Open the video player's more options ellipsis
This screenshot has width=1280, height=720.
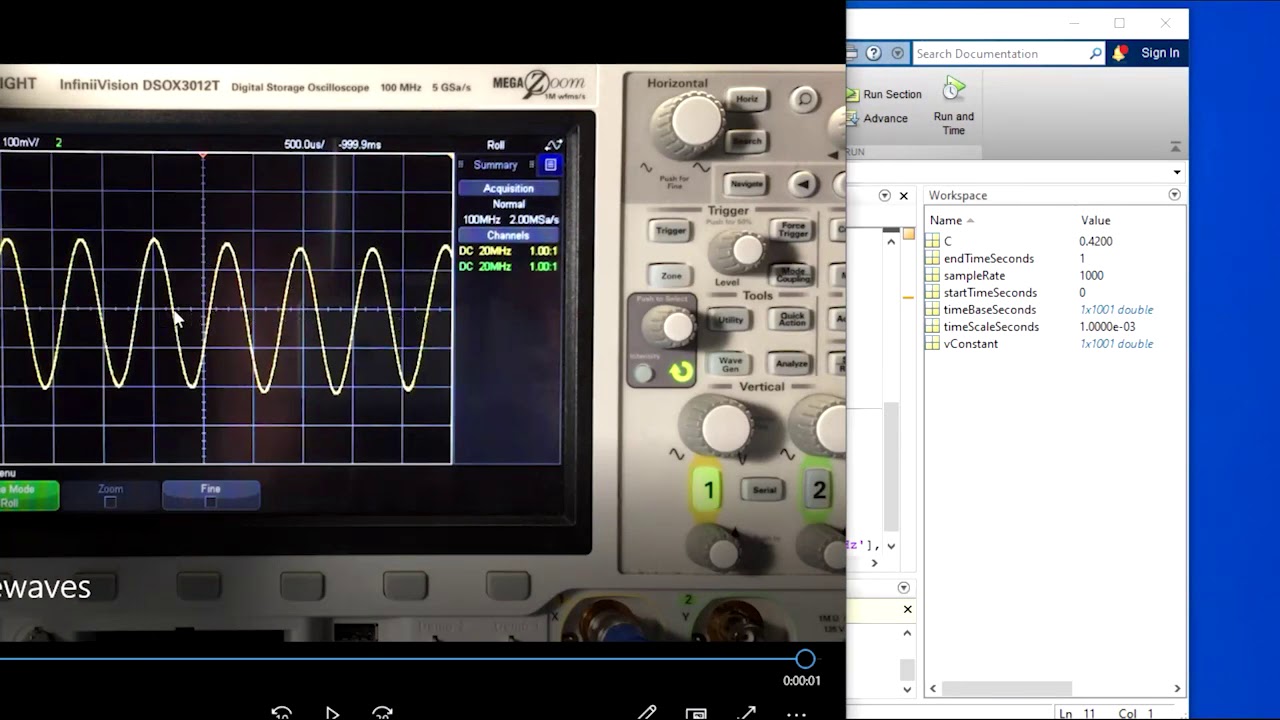pyautogui.click(x=796, y=714)
